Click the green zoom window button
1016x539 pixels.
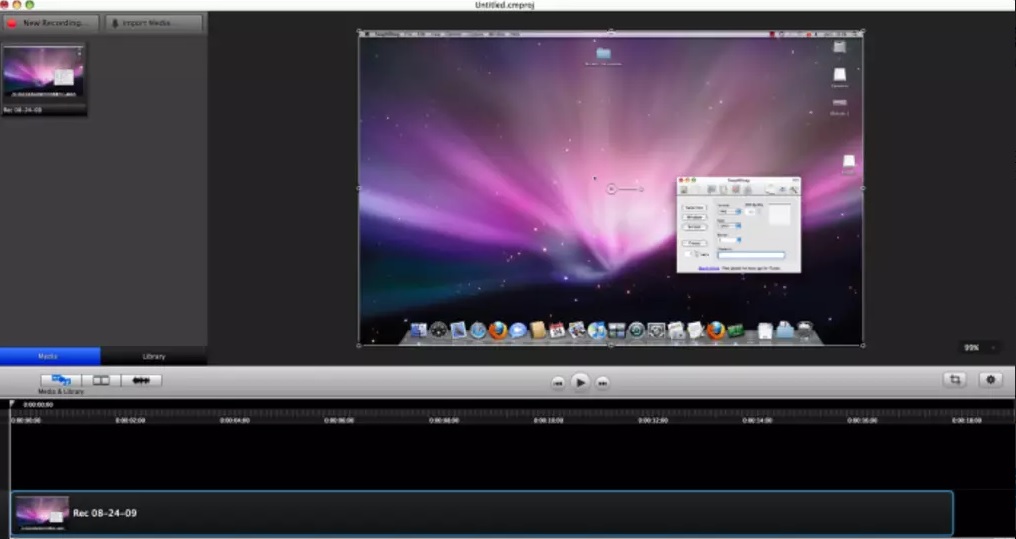30,5
